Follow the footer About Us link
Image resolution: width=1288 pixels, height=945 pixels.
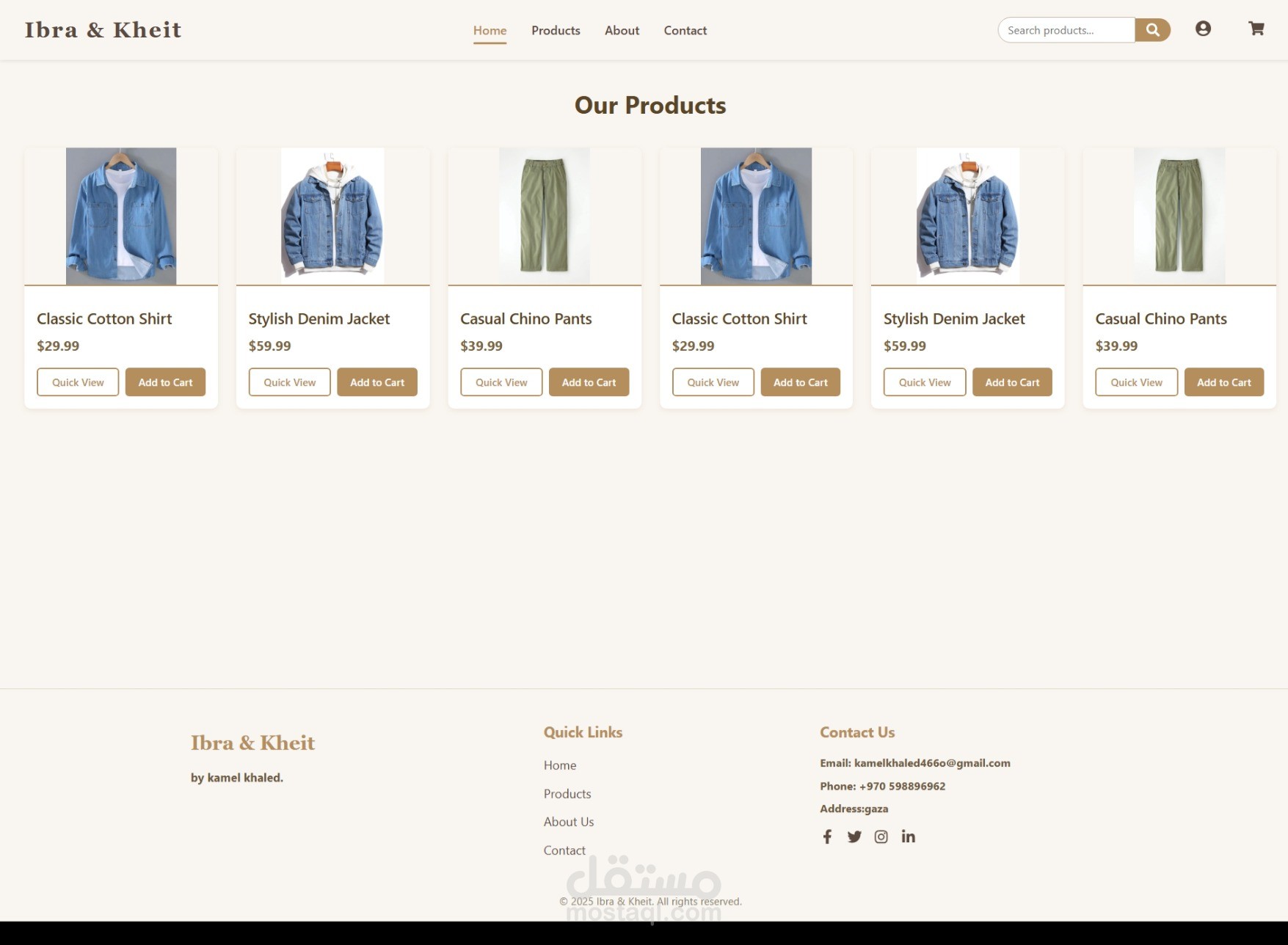pyautogui.click(x=569, y=822)
